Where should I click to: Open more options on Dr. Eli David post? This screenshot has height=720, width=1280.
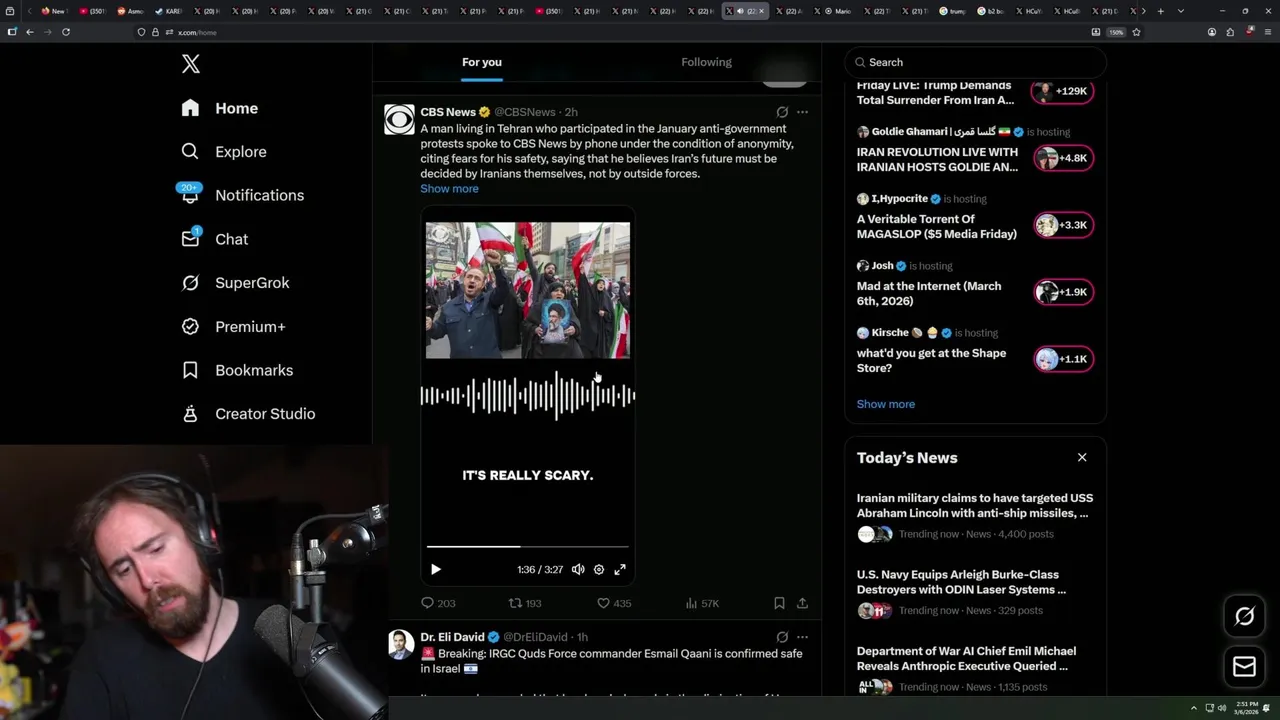(x=802, y=637)
